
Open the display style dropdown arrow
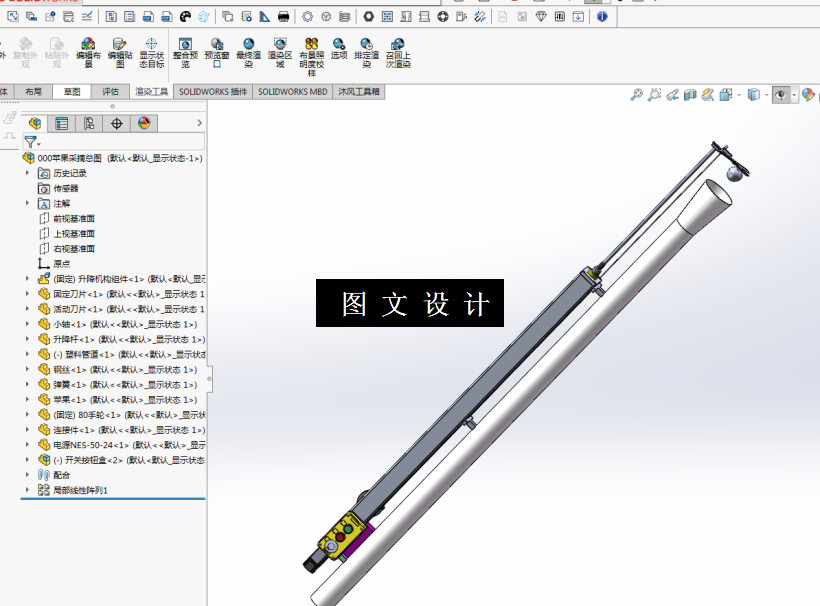click(766, 95)
